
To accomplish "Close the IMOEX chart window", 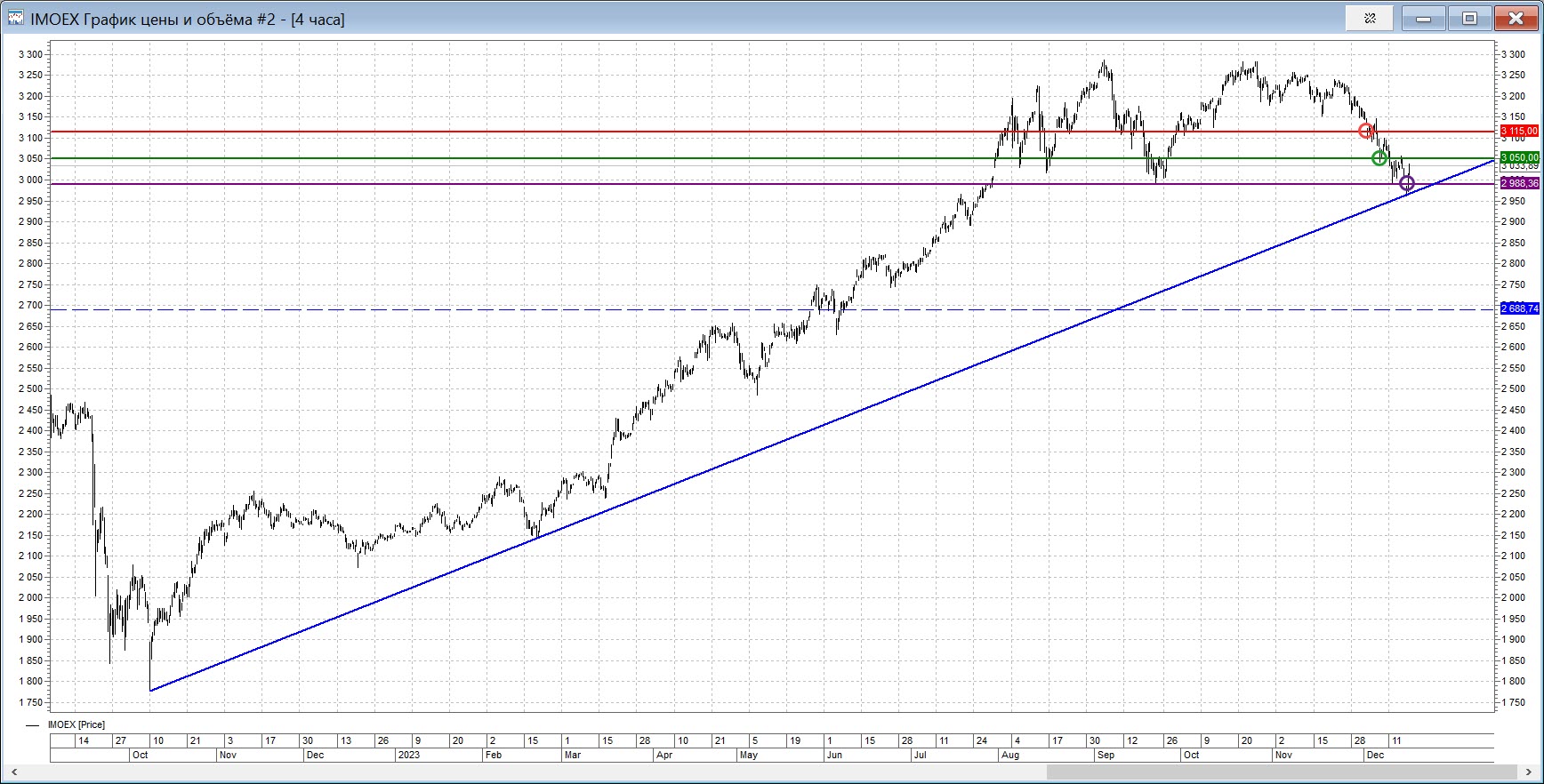I will point(1516,18).
